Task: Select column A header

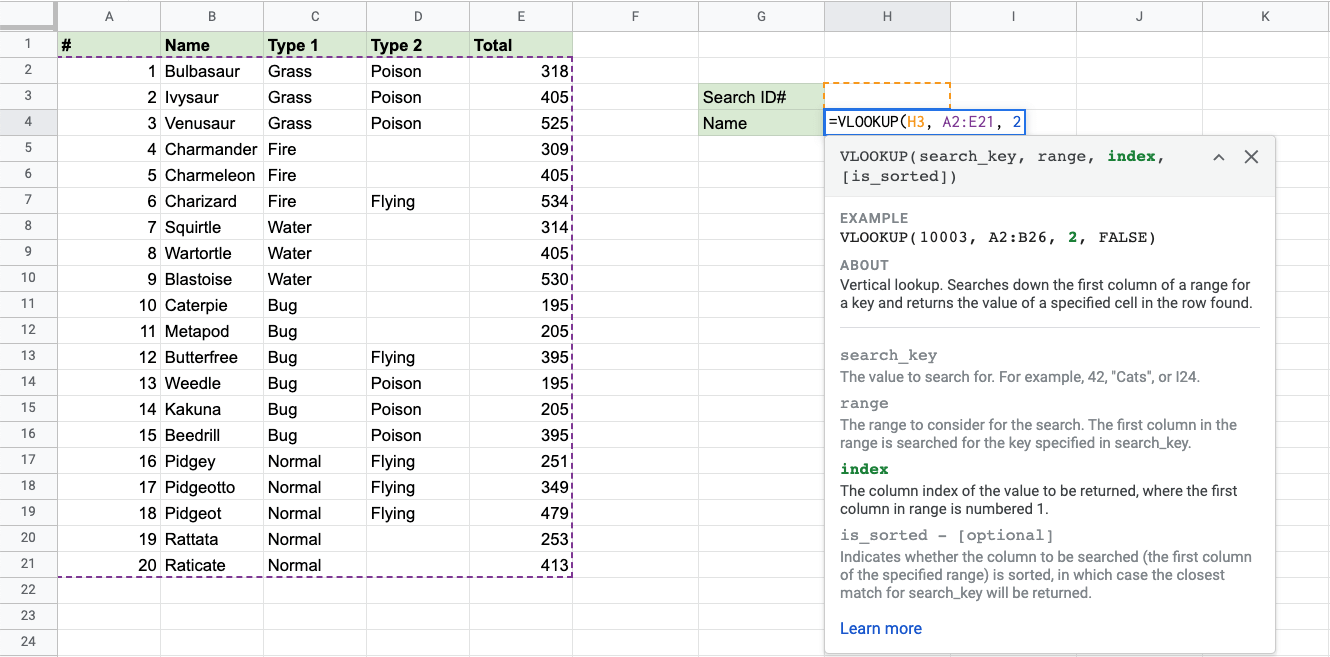Action: [x=109, y=16]
